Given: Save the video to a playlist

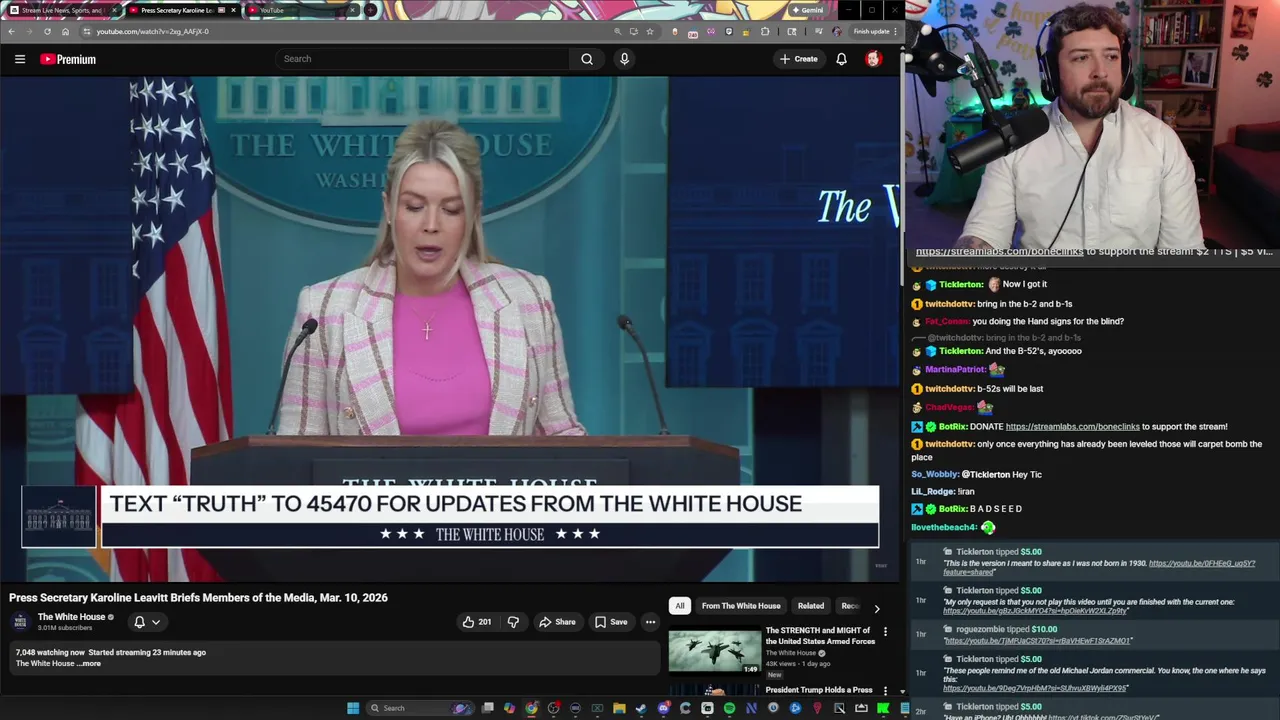Looking at the screenshot, I should [611, 622].
